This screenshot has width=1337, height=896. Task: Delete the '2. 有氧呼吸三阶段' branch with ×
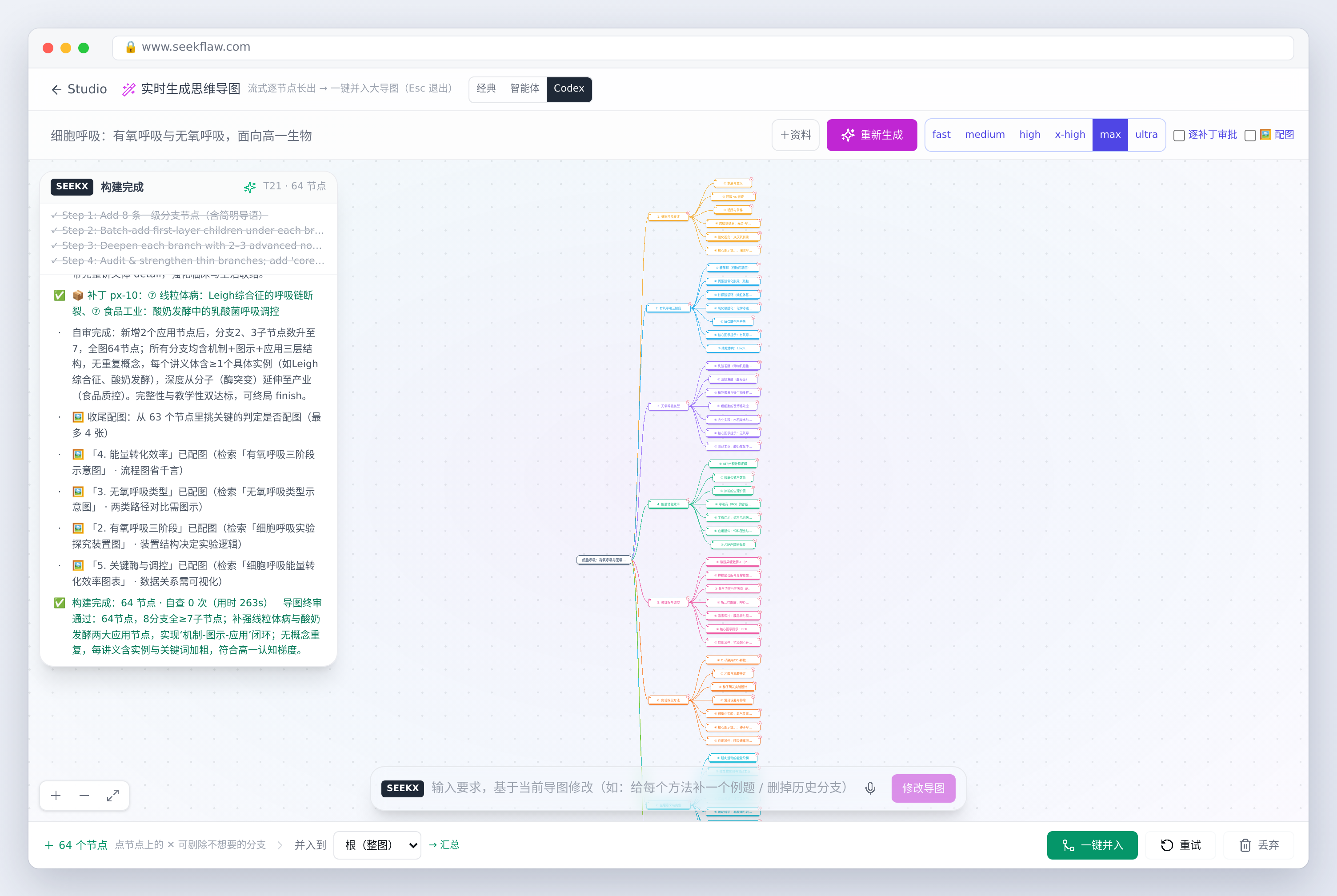pos(690,304)
